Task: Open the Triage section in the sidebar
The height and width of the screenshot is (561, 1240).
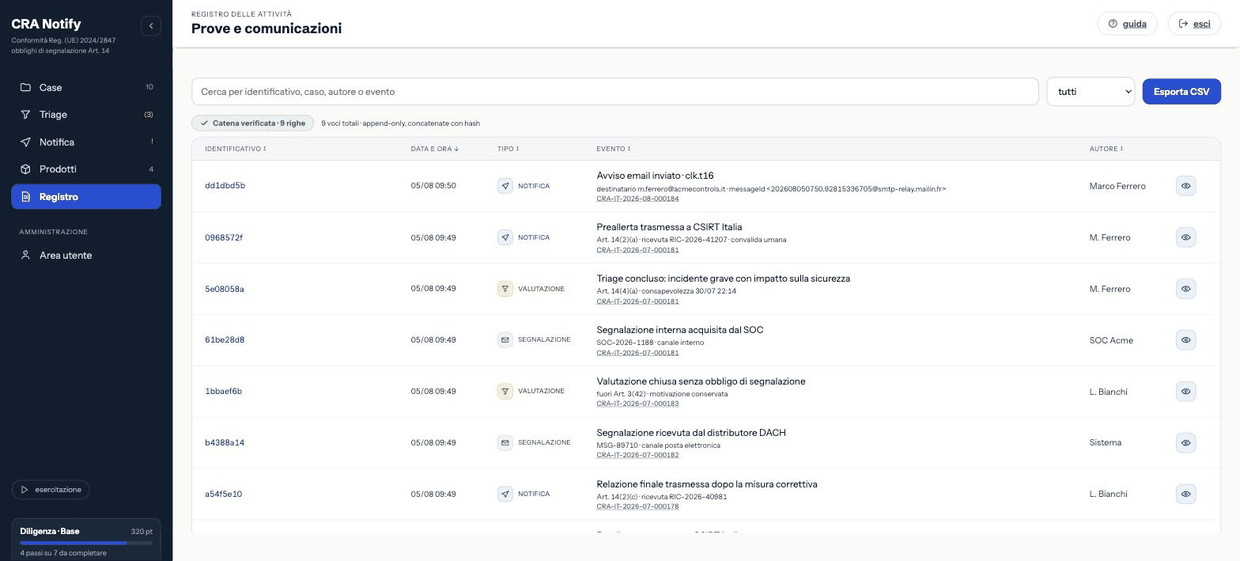Action: click(x=86, y=115)
